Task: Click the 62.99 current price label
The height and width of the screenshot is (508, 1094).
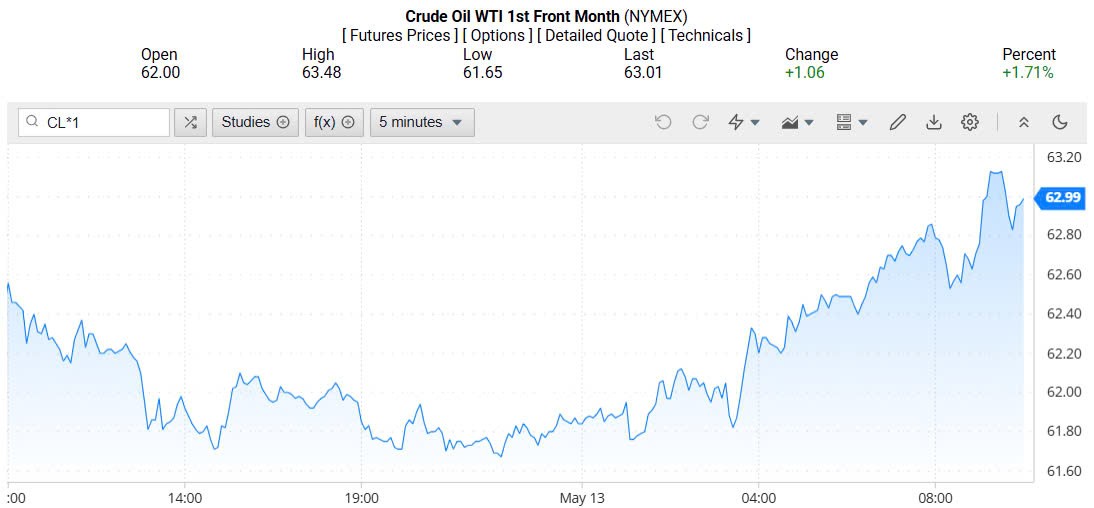Action: [1062, 197]
